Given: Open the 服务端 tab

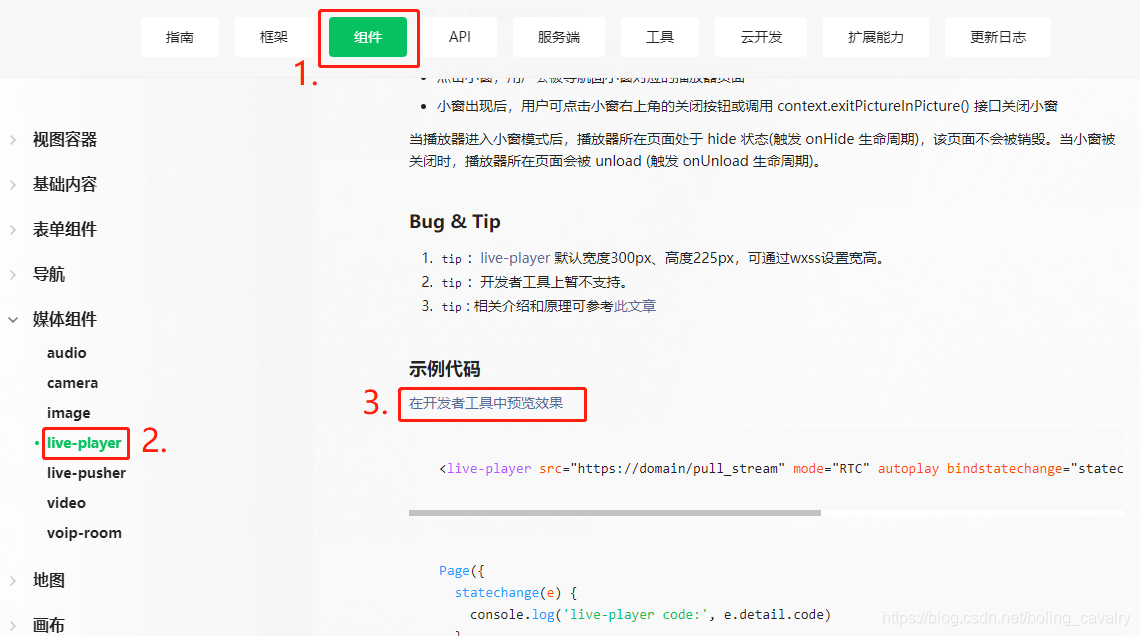Looking at the screenshot, I should point(558,37).
